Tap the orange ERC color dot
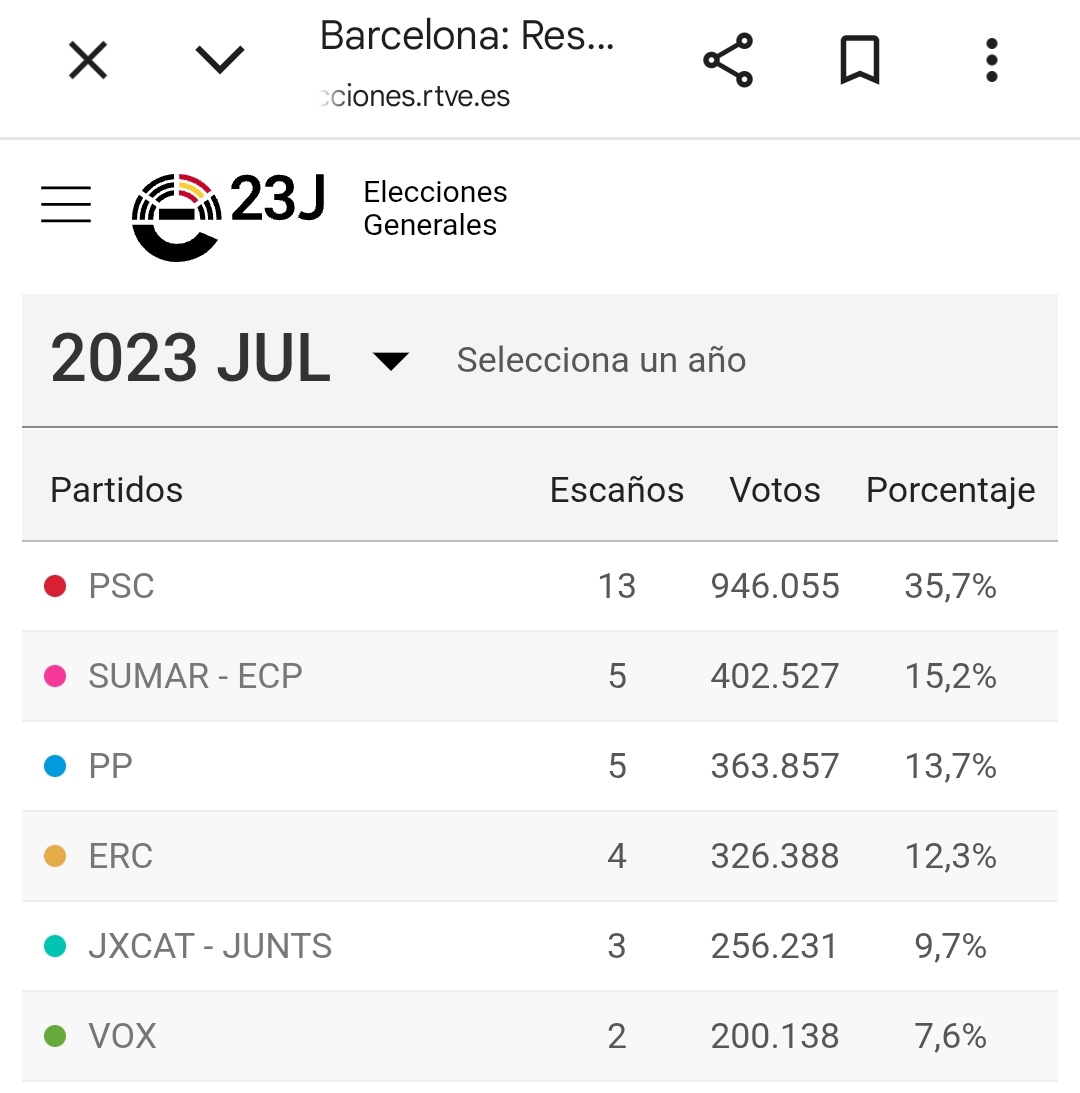The image size is (1080, 1093). click(55, 856)
